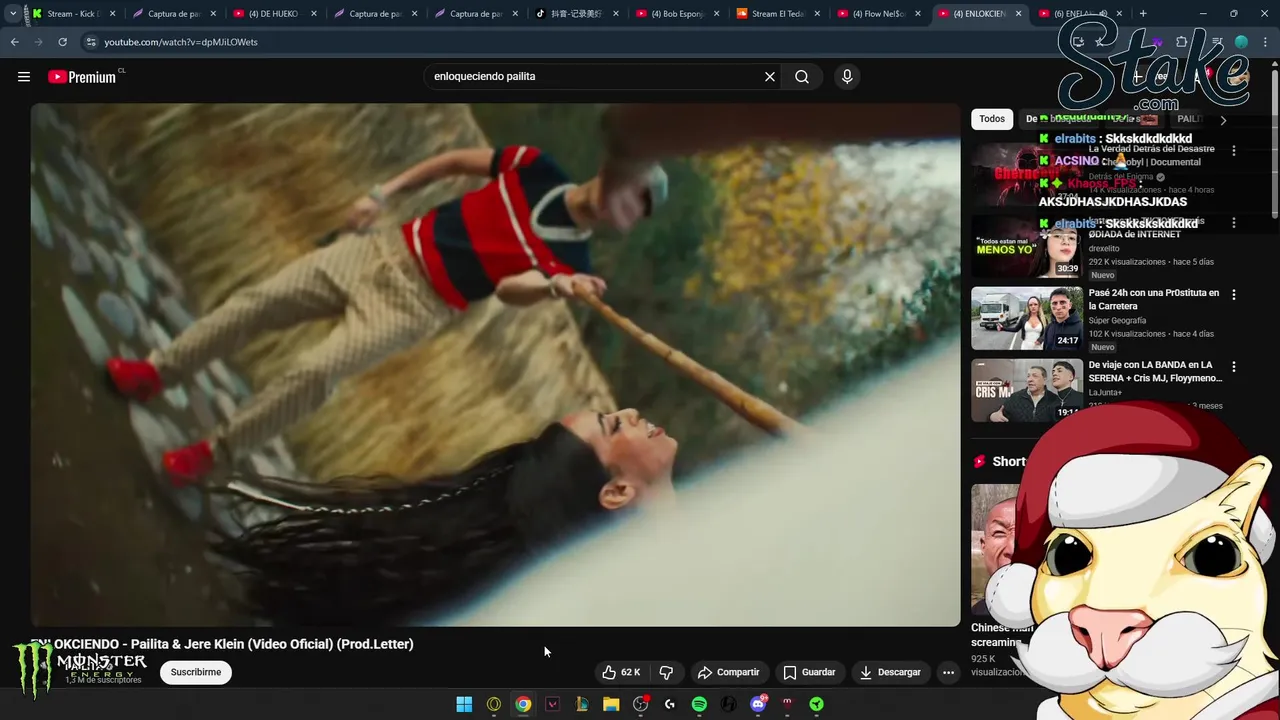
Task: Launch Valorant from the taskbar
Action: pyautogui.click(x=552, y=705)
